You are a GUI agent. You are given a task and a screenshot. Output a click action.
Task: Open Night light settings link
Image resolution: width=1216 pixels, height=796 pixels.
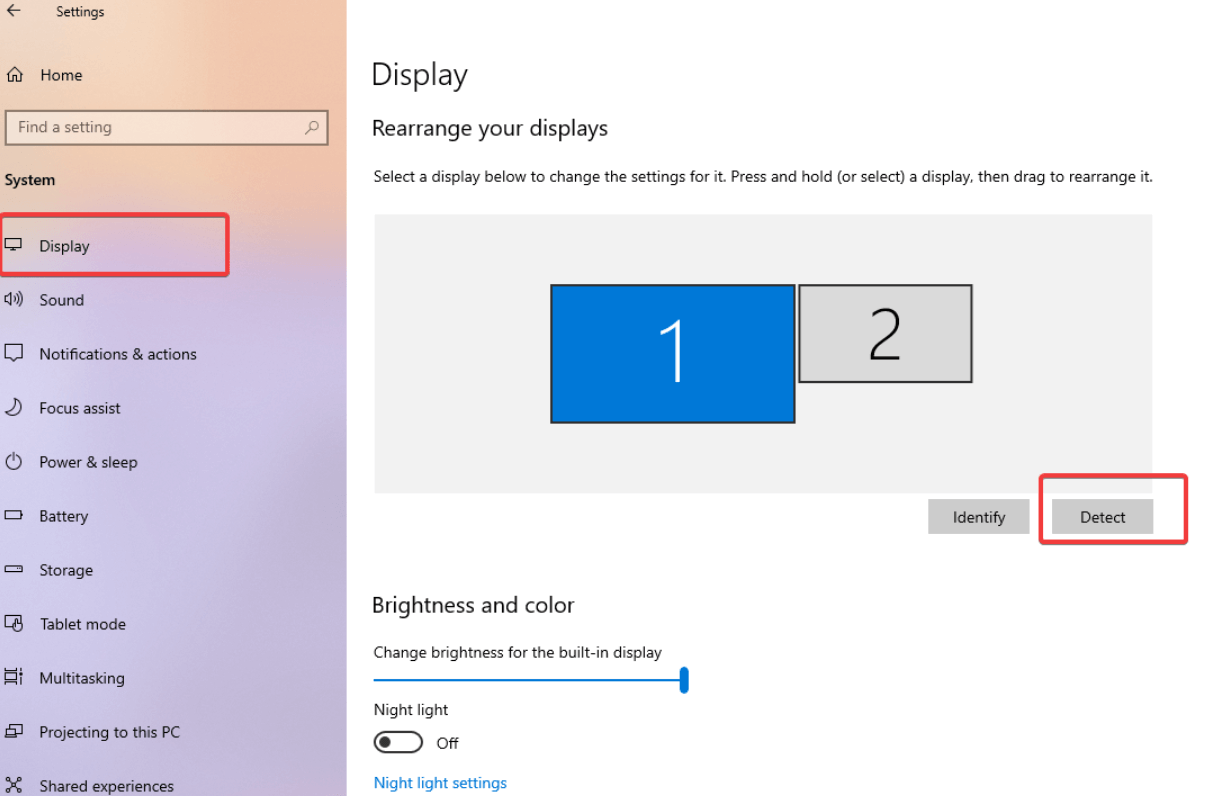click(440, 782)
